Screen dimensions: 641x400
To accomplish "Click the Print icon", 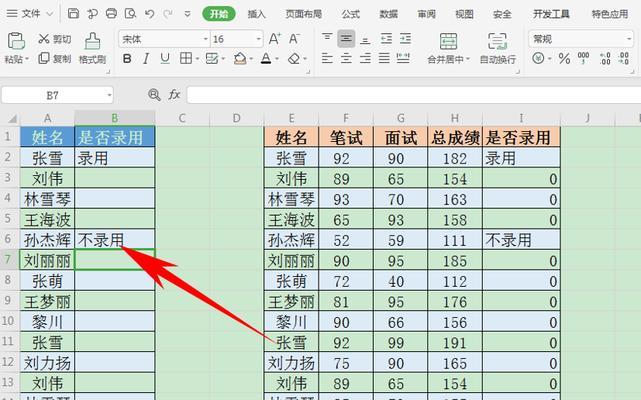I will [x=110, y=14].
